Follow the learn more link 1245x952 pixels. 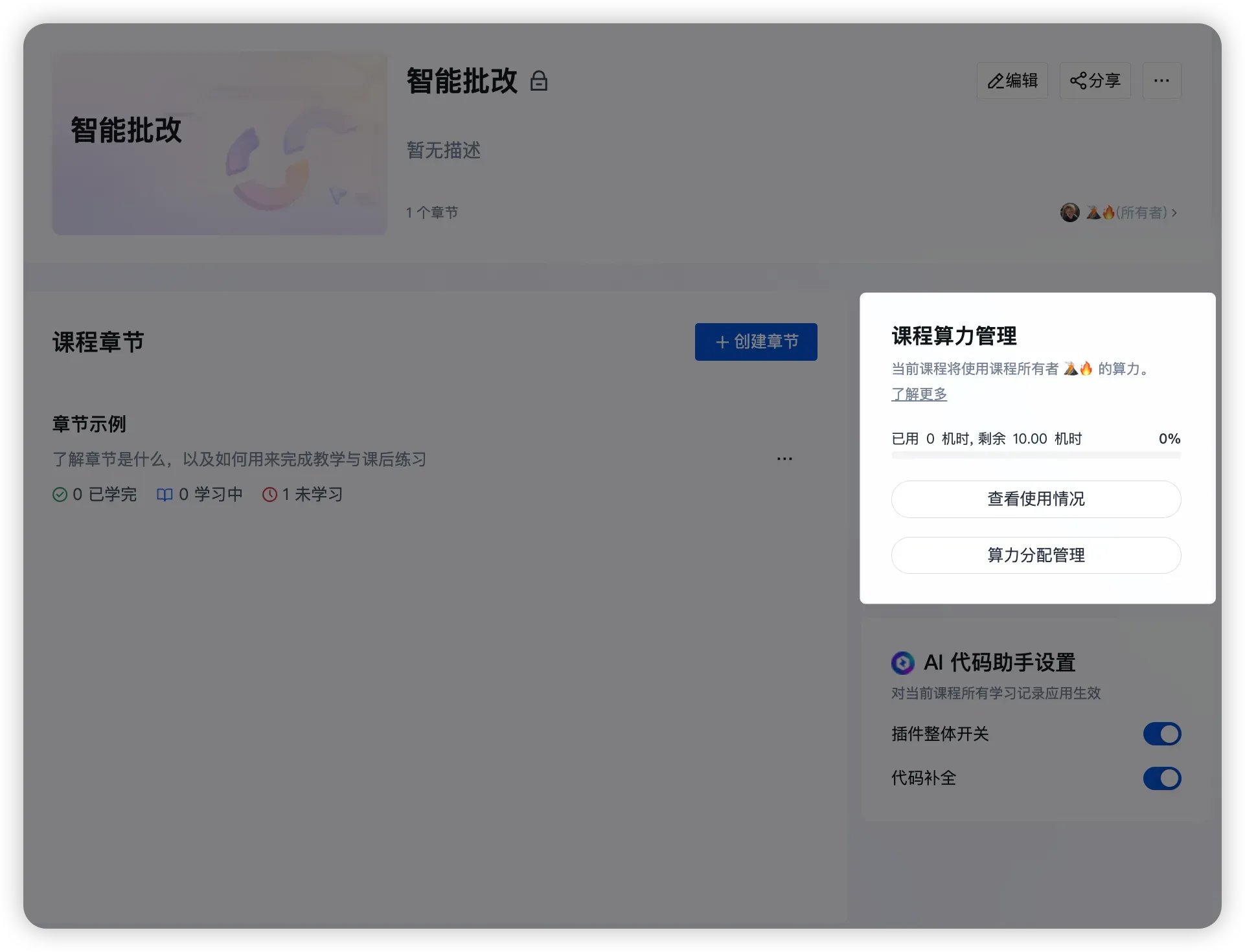[x=919, y=394]
